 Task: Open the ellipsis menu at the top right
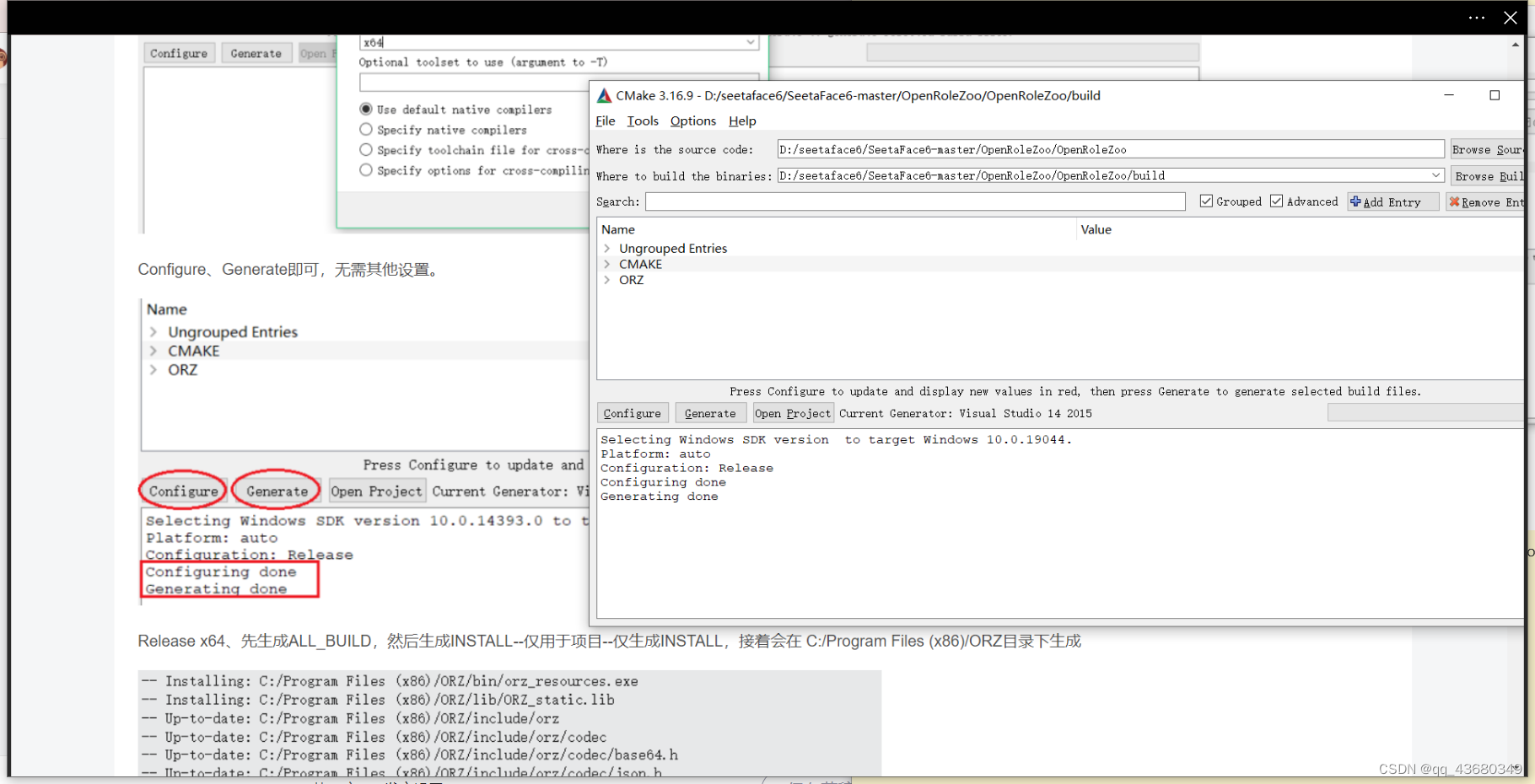tap(1476, 18)
